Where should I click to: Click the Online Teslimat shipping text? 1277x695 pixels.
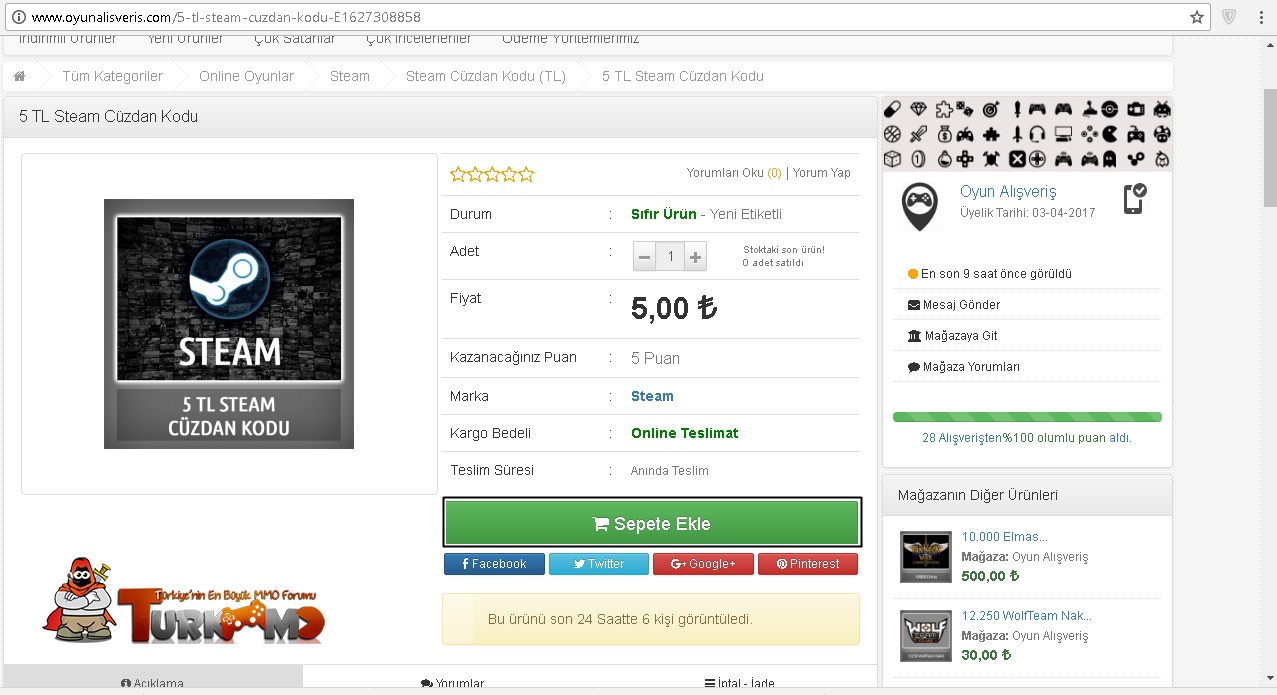click(x=685, y=433)
